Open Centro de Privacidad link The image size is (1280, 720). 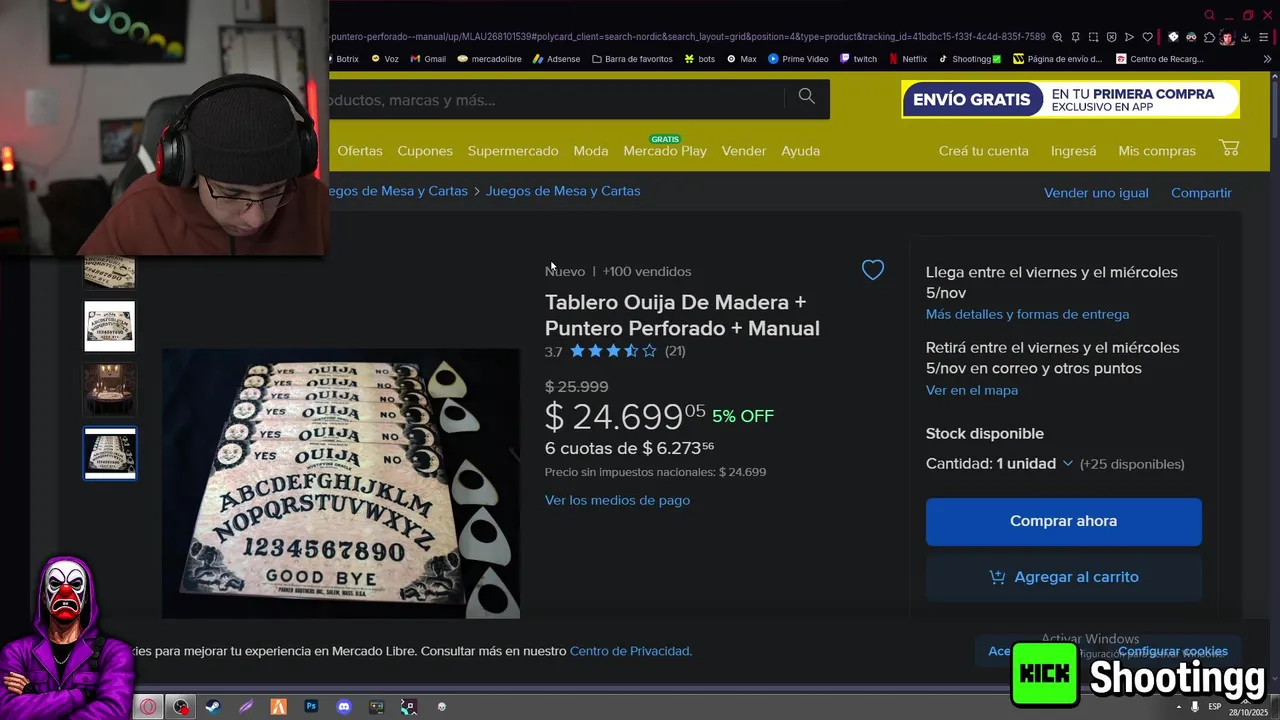click(x=630, y=651)
